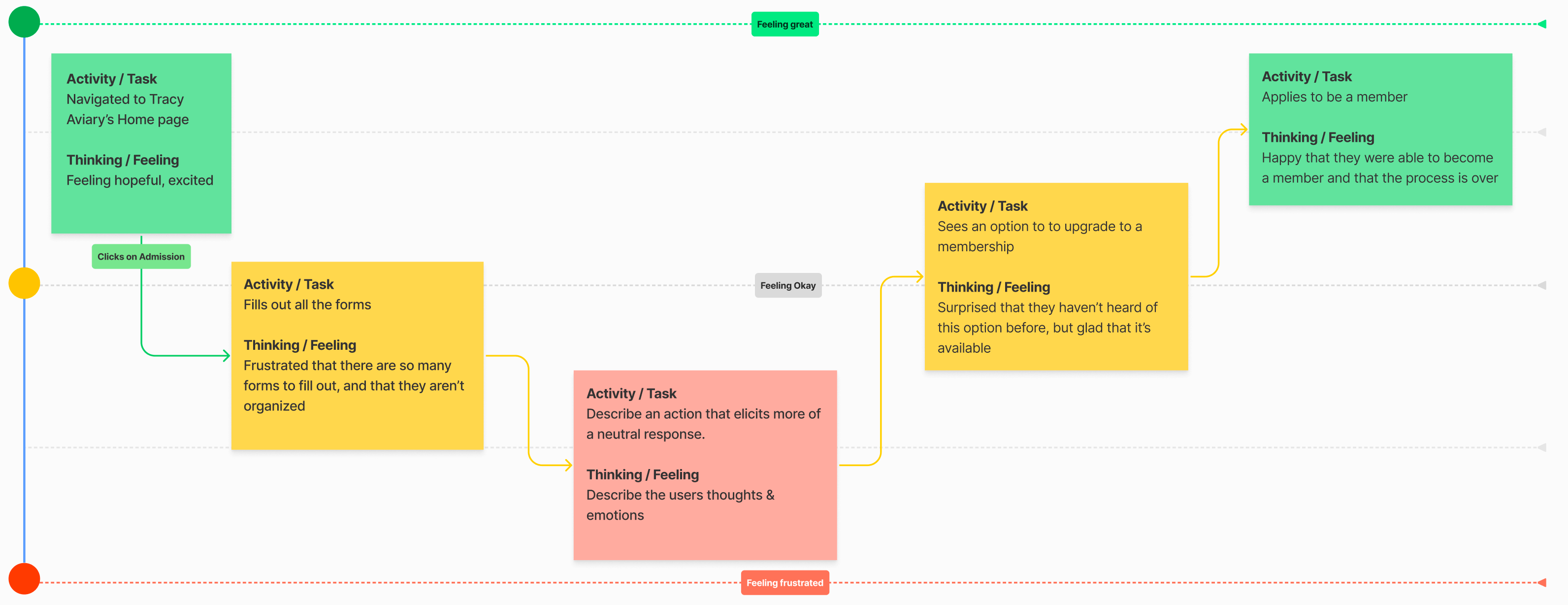Select the pink neutral response placeholder note
Viewport: 1568px width, 605px height.
click(x=705, y=465)
